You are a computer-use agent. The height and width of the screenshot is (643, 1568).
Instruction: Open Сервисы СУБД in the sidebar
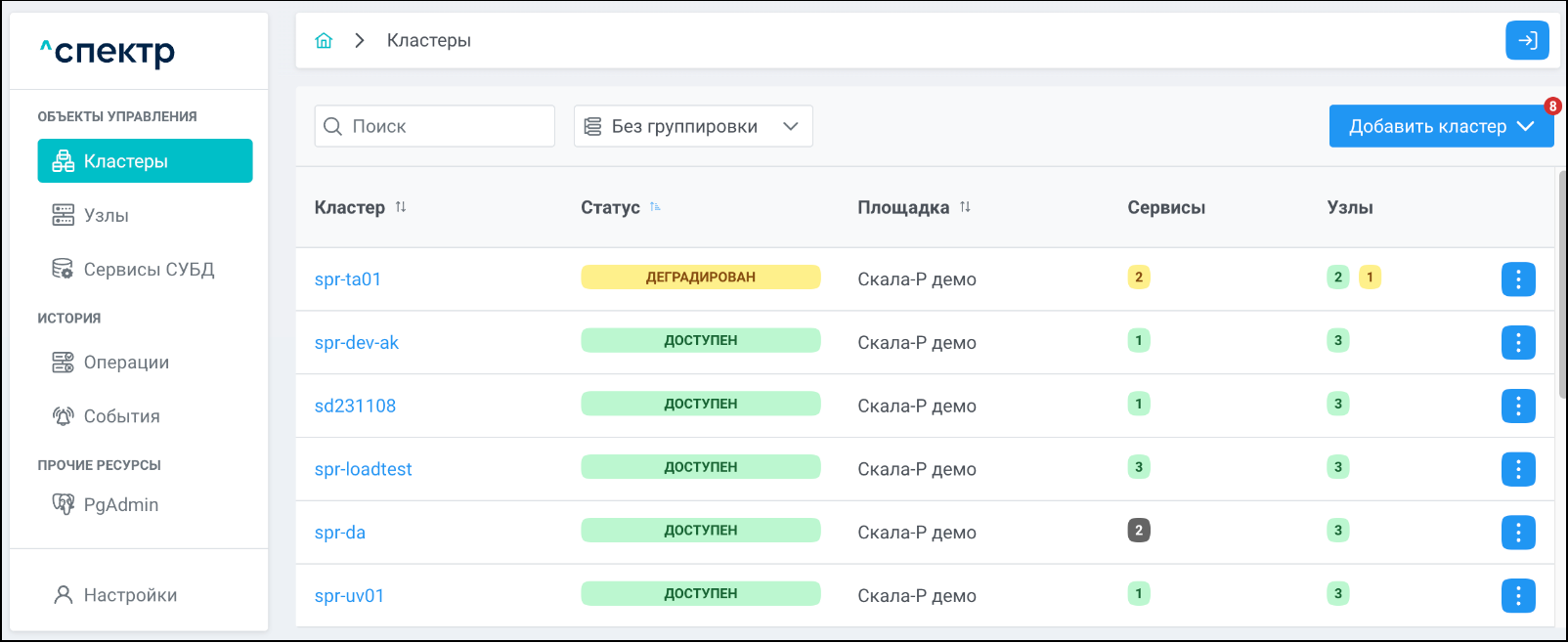point(149,269)
